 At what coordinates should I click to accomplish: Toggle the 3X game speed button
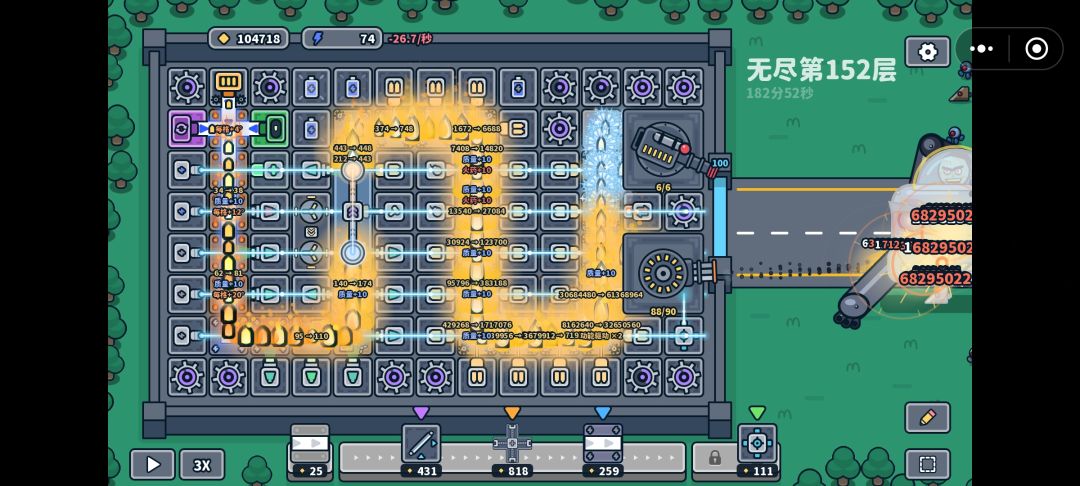(202, 465)
